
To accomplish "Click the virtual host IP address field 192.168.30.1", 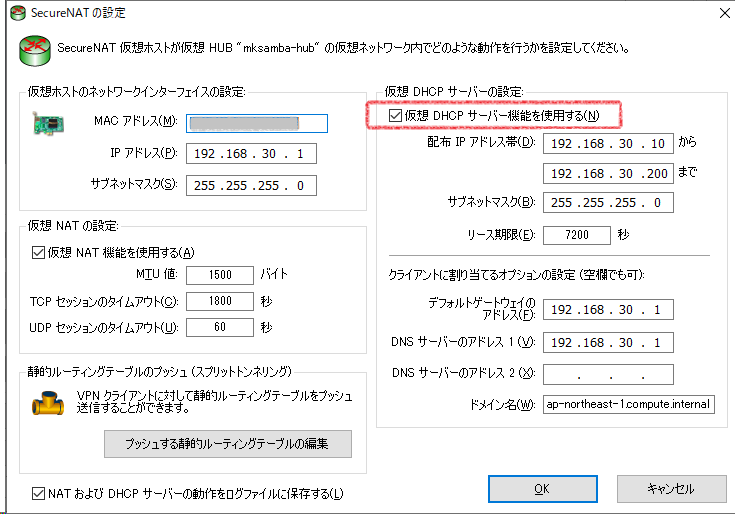I will click(x=251, y=154).
